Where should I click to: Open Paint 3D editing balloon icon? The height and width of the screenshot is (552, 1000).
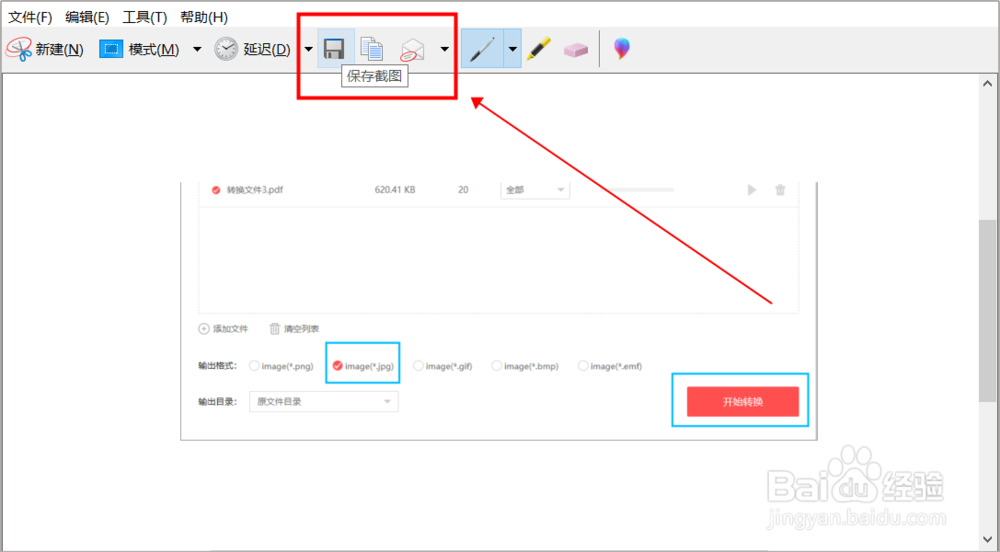[x=621, y=48]
